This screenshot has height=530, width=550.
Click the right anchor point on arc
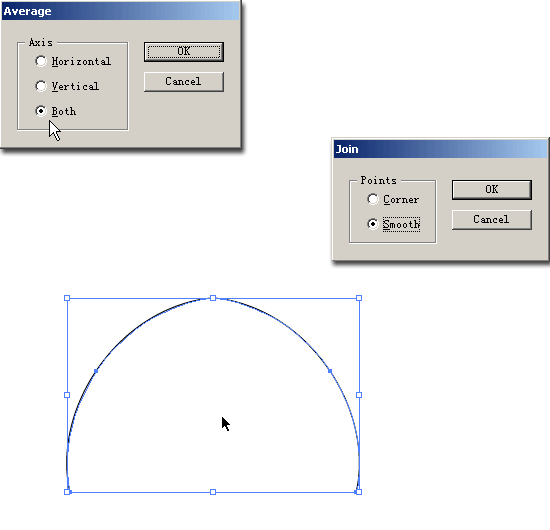(x=330, y=371)
